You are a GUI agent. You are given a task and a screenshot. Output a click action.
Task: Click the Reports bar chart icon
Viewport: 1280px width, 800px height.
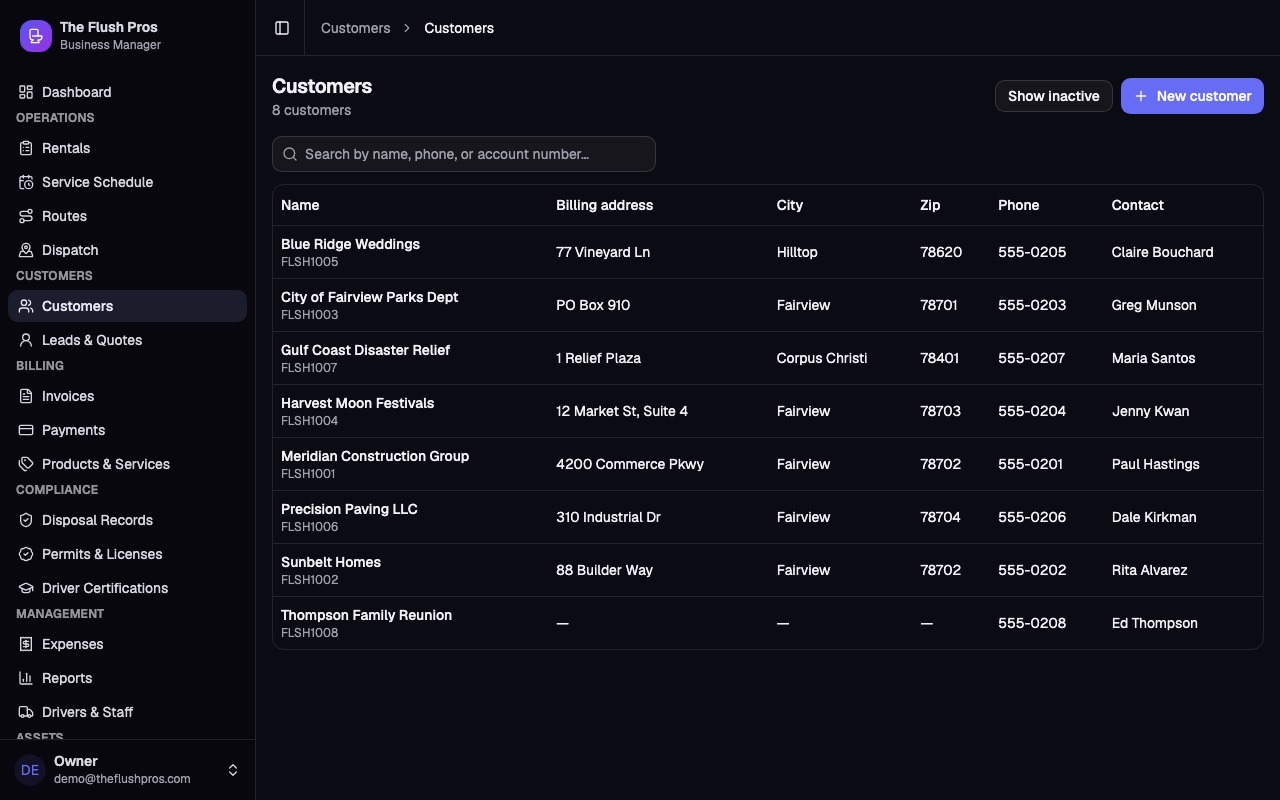pos(26,678)
